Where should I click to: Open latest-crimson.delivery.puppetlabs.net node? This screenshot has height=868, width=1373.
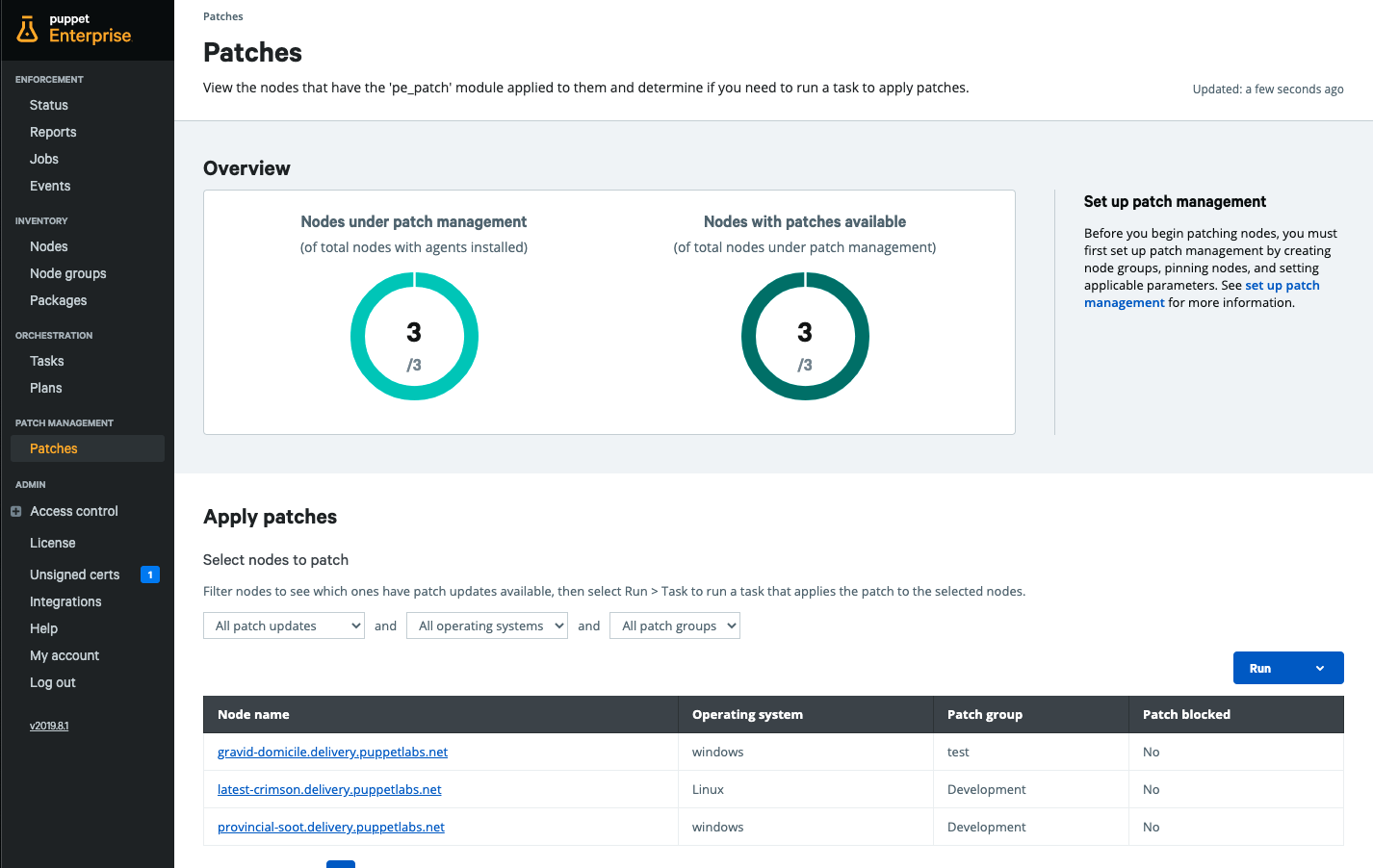tap(329, 789)
